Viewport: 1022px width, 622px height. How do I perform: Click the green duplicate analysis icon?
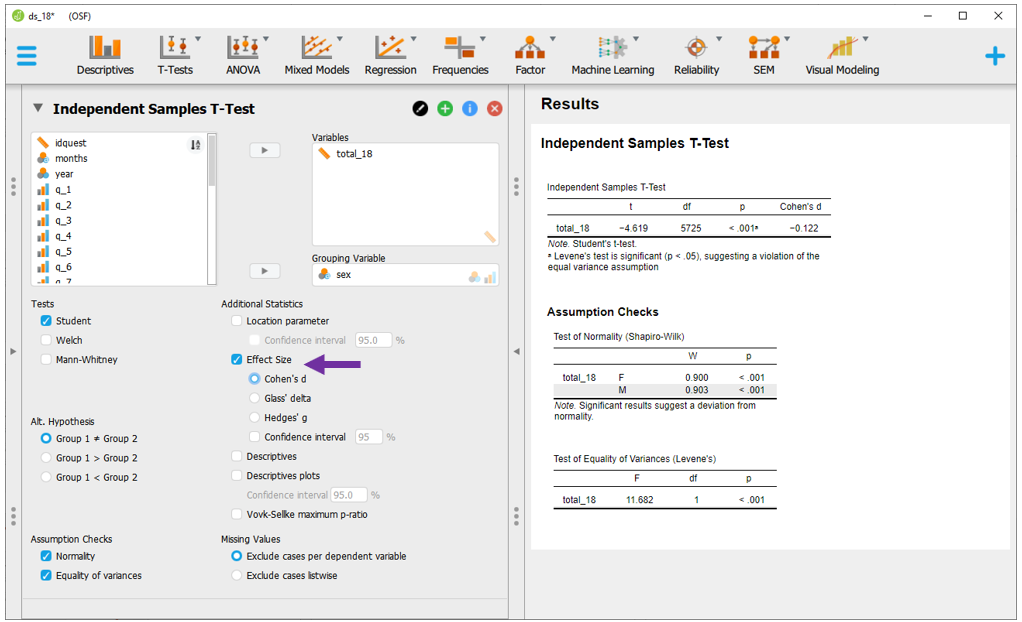[445, 108]
